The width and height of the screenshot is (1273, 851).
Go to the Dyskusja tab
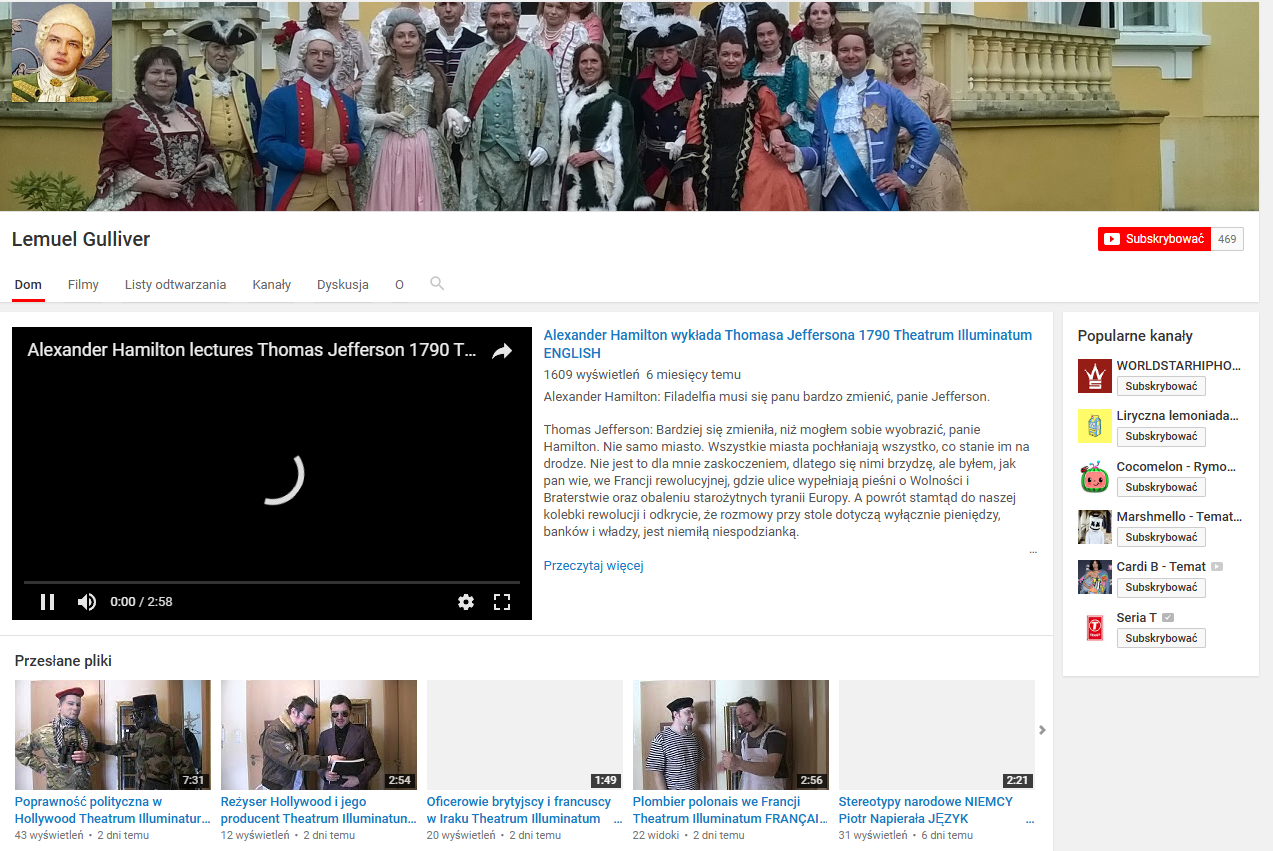pos(342,285)
